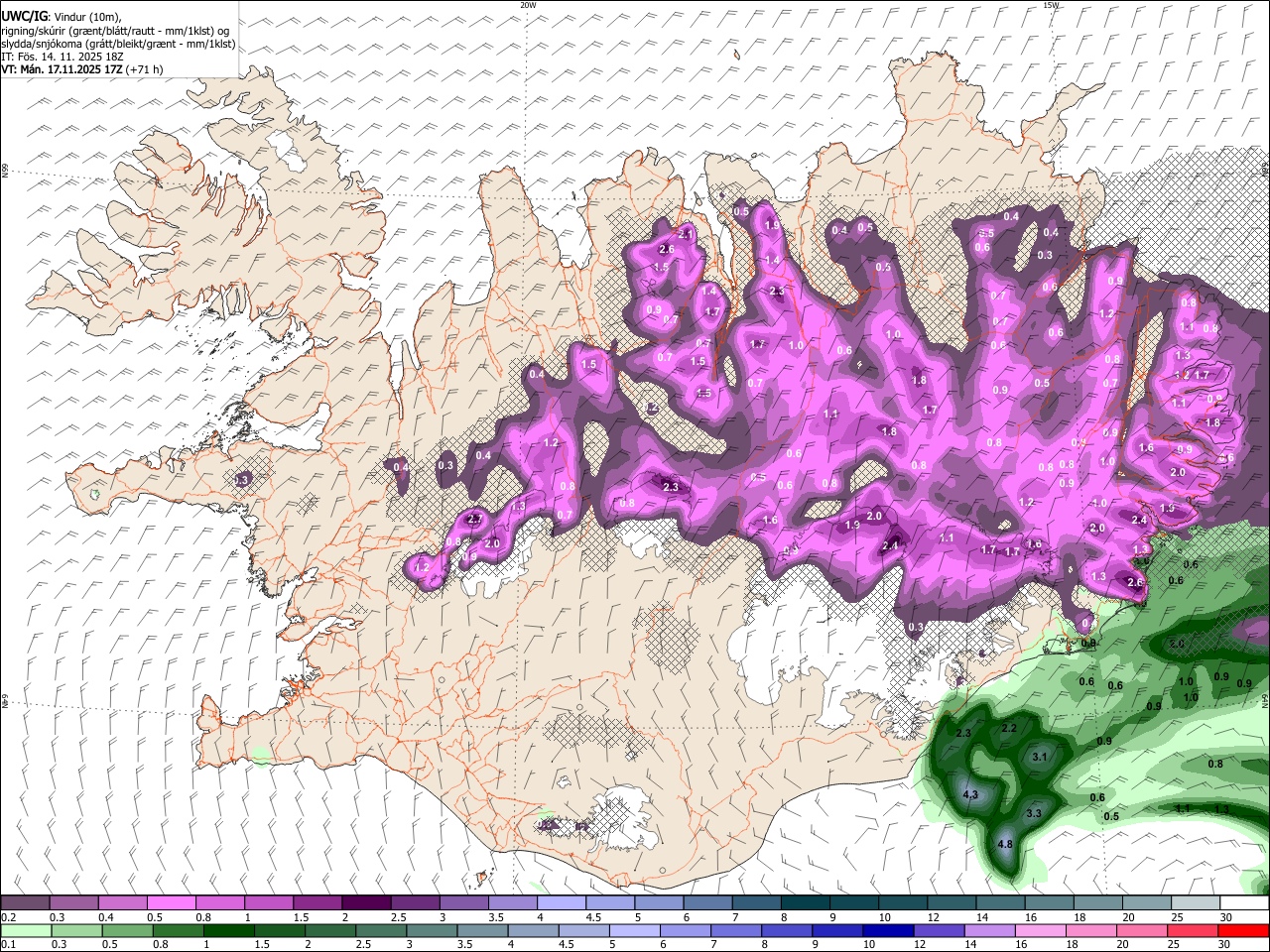Click the "UWC/IG: Vindur (10m)" title text
The width and height of the screenshot is (1270, 952).
(62, 16)
